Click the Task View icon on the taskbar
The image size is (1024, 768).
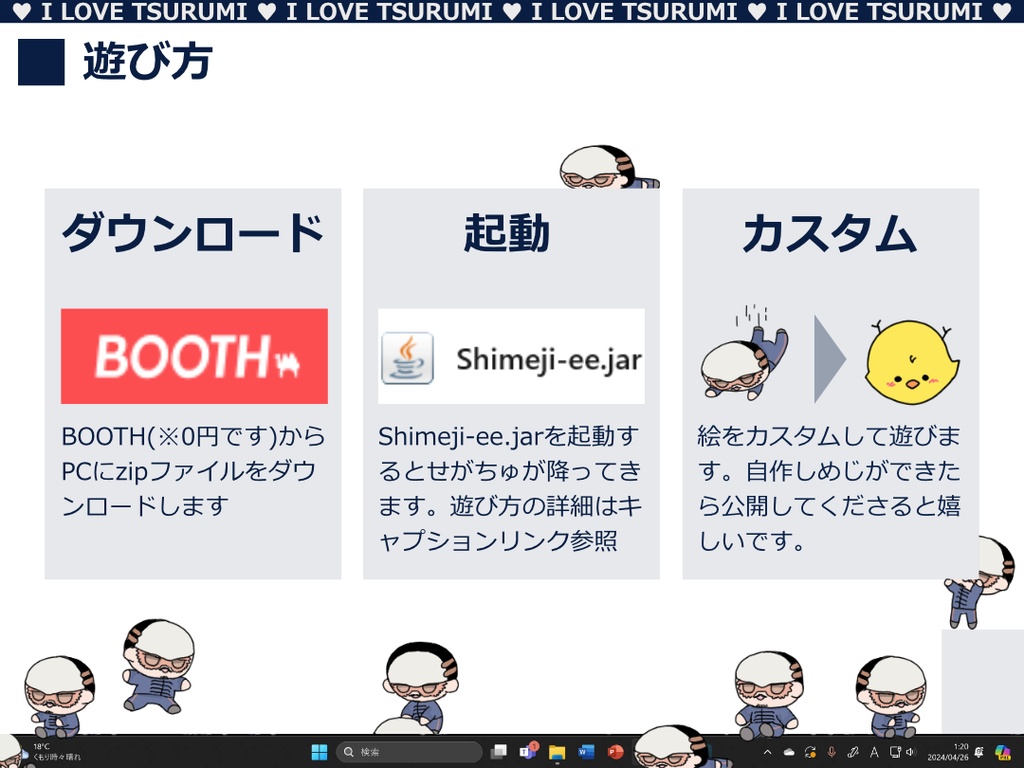[499, 750]
